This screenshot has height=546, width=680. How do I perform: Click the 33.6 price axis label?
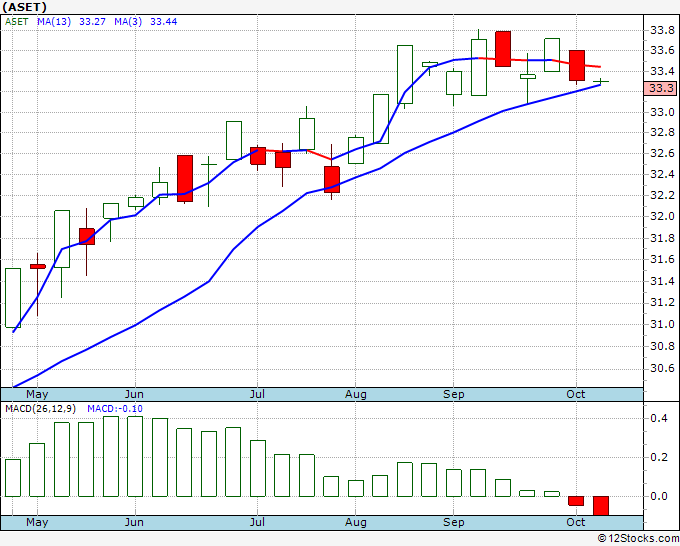click(x=662, y=50)
